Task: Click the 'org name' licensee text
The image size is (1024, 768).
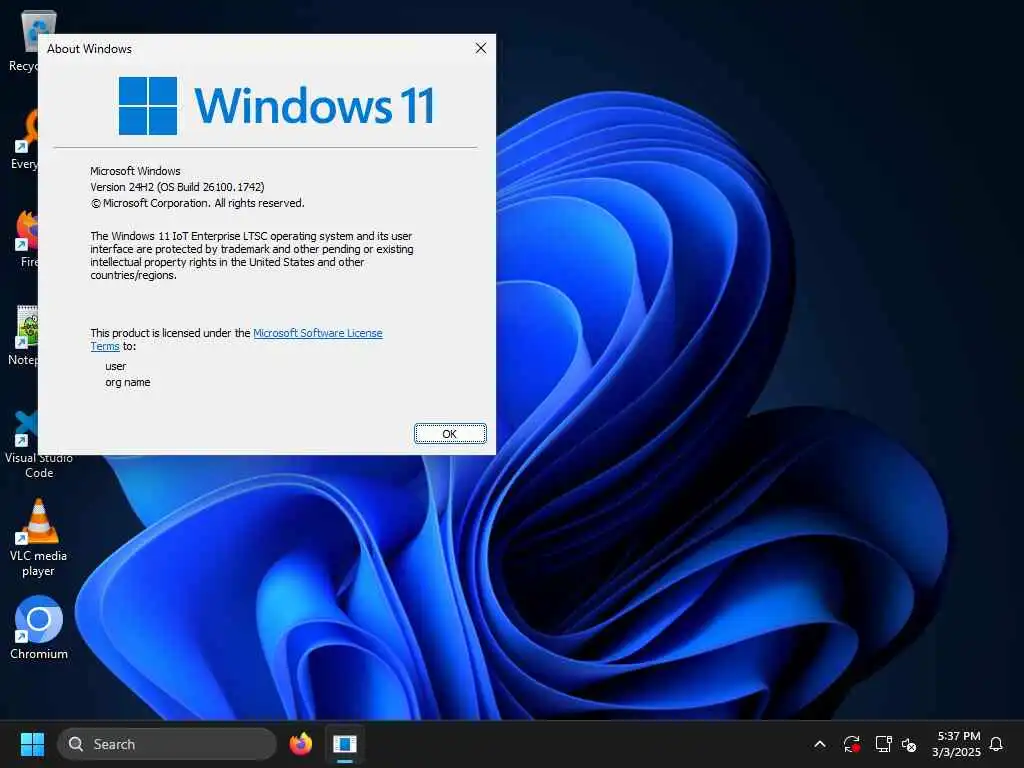Action: (127, 382)
